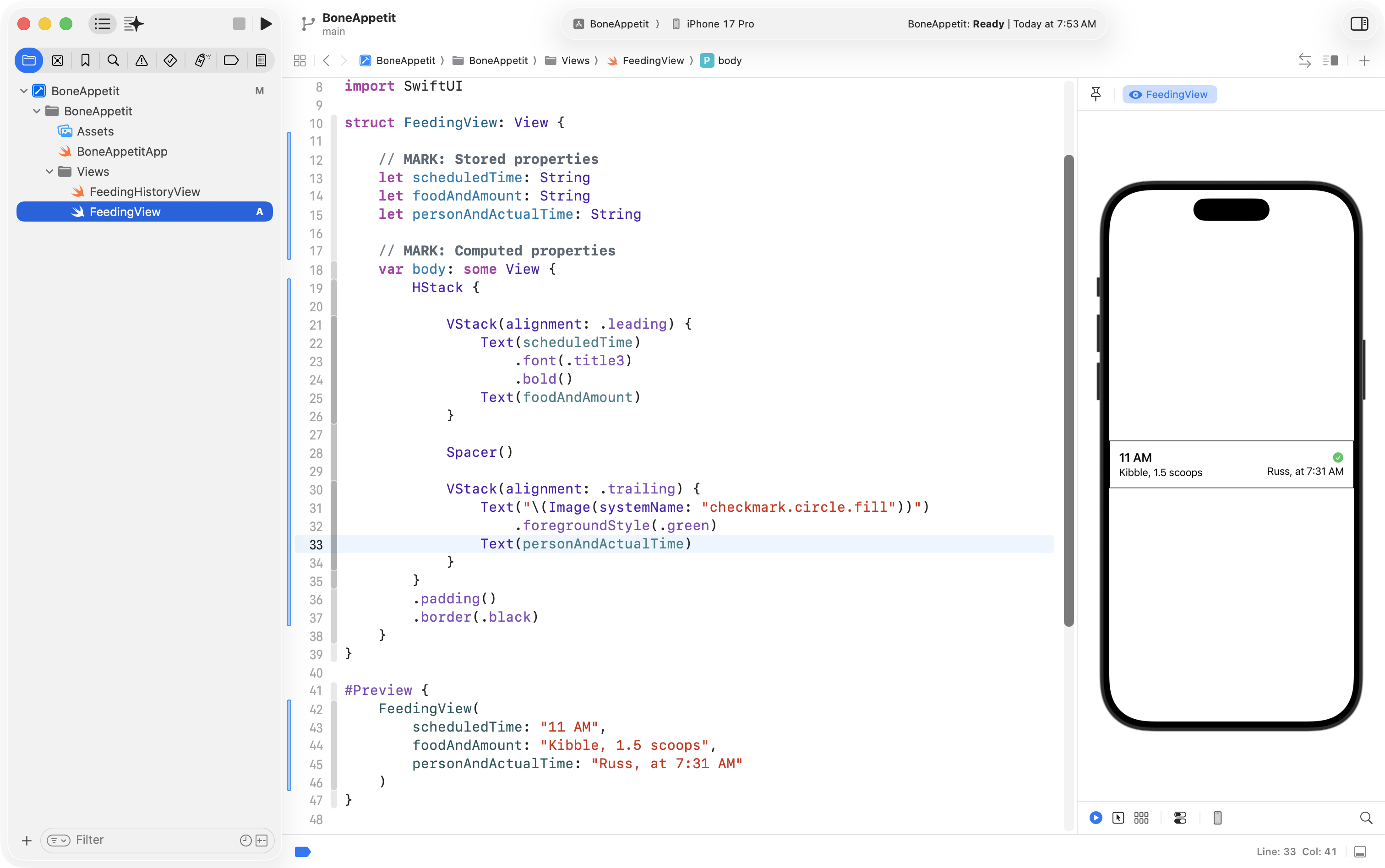The width and height of the screenshot is (1385, 868).
Task: Open the Issue navigator warning icon
Action: 141,60
